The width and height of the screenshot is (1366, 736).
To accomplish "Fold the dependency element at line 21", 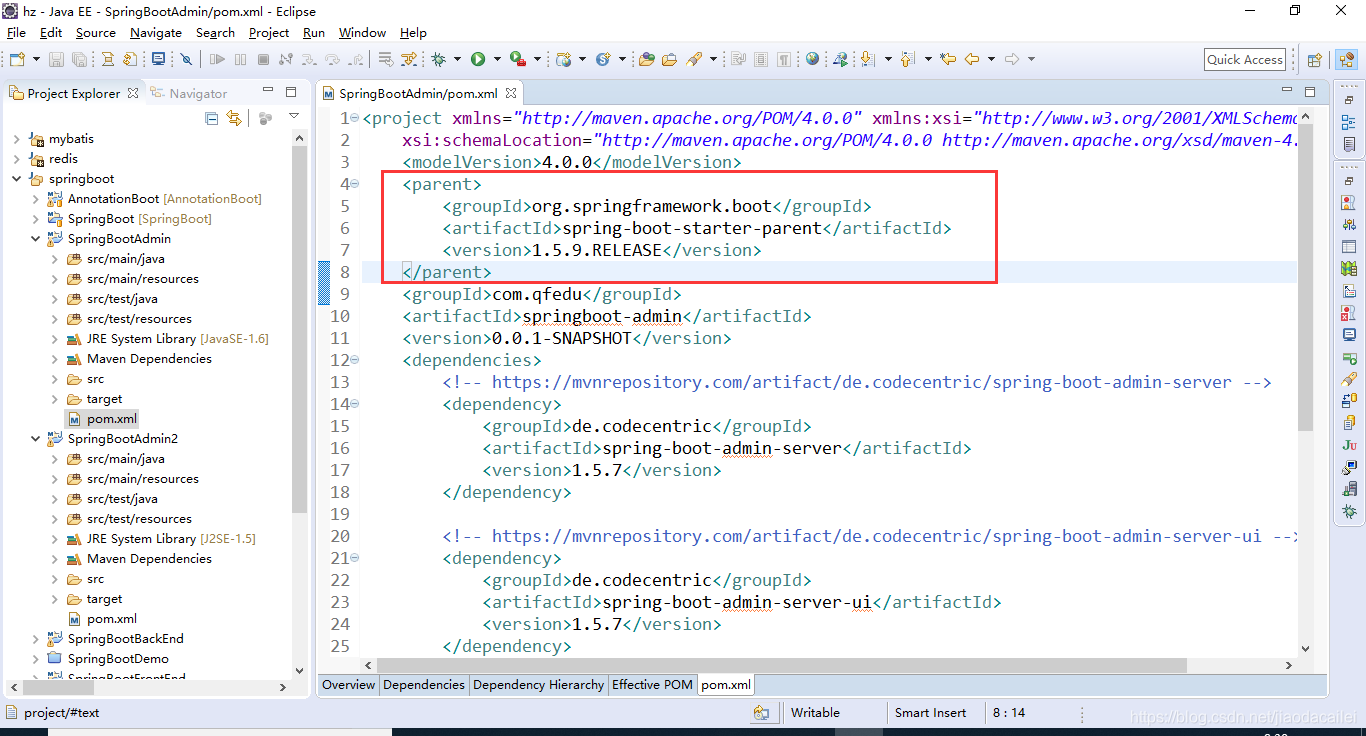I will coord(355,558).
